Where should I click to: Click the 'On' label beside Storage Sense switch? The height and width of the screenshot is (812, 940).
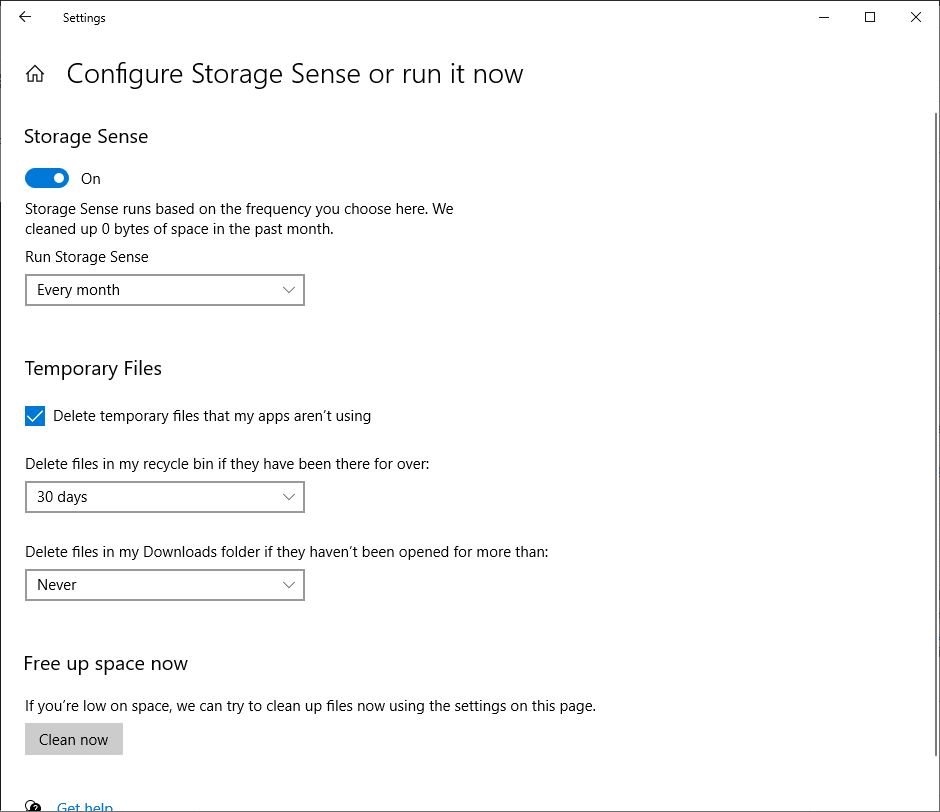pos(91,179)
